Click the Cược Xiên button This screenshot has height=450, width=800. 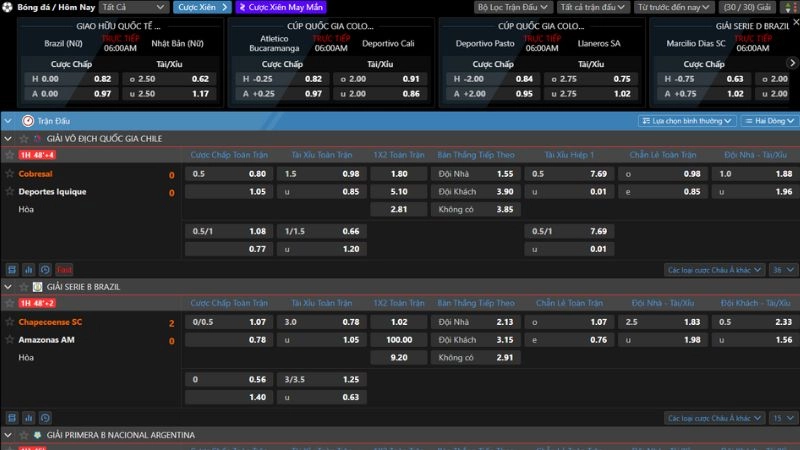202,7
